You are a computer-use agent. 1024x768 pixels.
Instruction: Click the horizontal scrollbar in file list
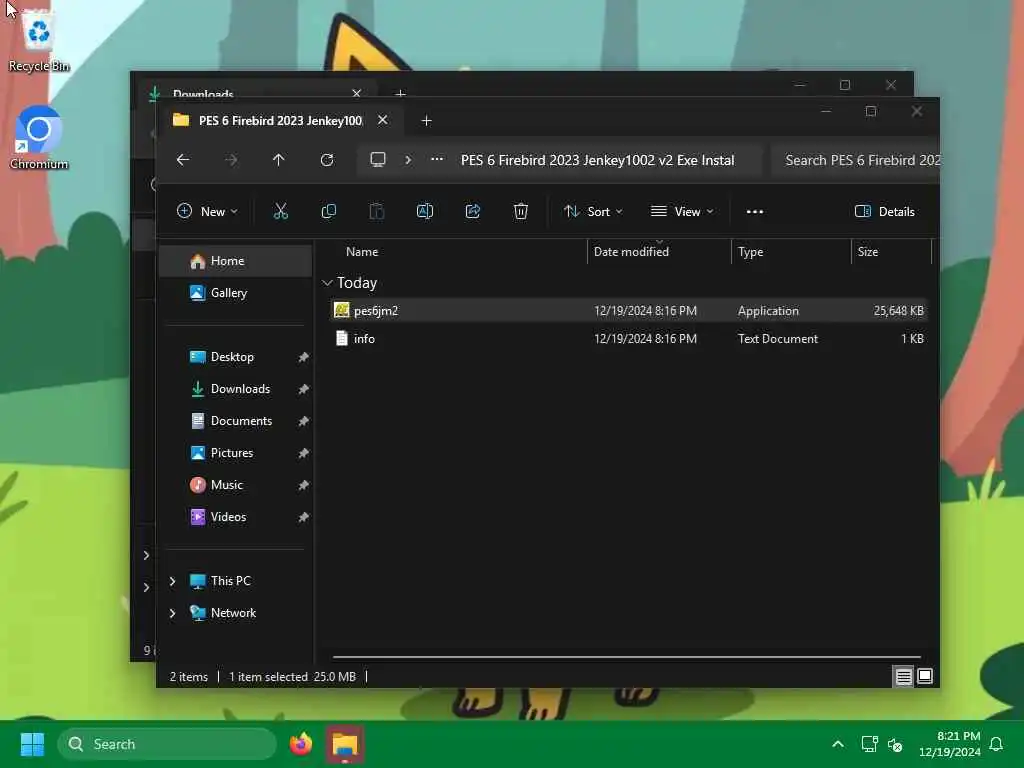click(626, 656)
